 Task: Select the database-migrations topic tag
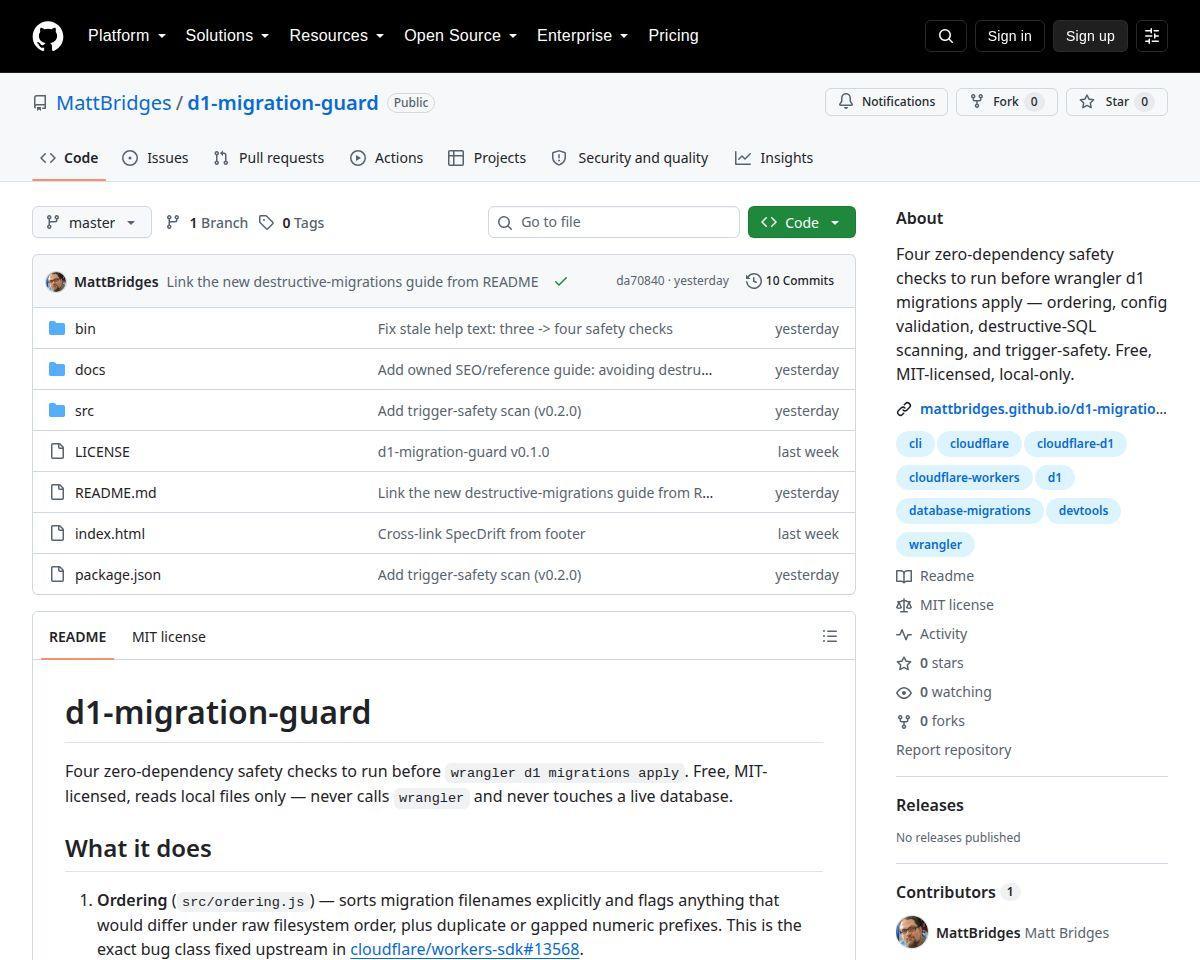[969, 511]
